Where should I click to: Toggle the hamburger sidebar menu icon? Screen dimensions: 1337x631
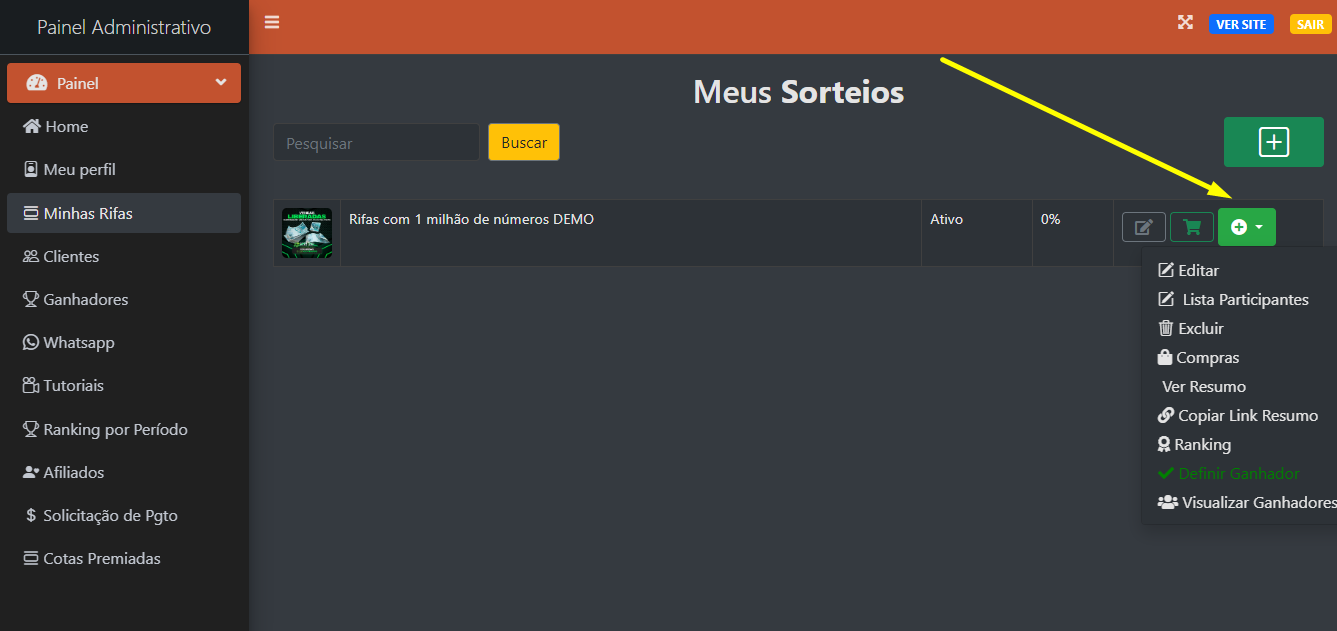point(272,22)
